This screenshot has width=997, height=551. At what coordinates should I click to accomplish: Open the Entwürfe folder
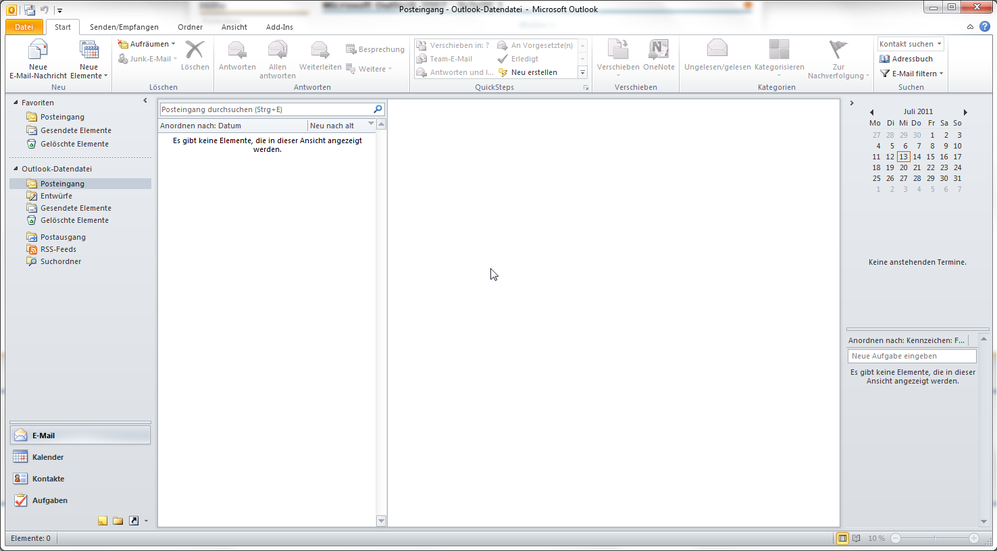click(x=56, y=196)
